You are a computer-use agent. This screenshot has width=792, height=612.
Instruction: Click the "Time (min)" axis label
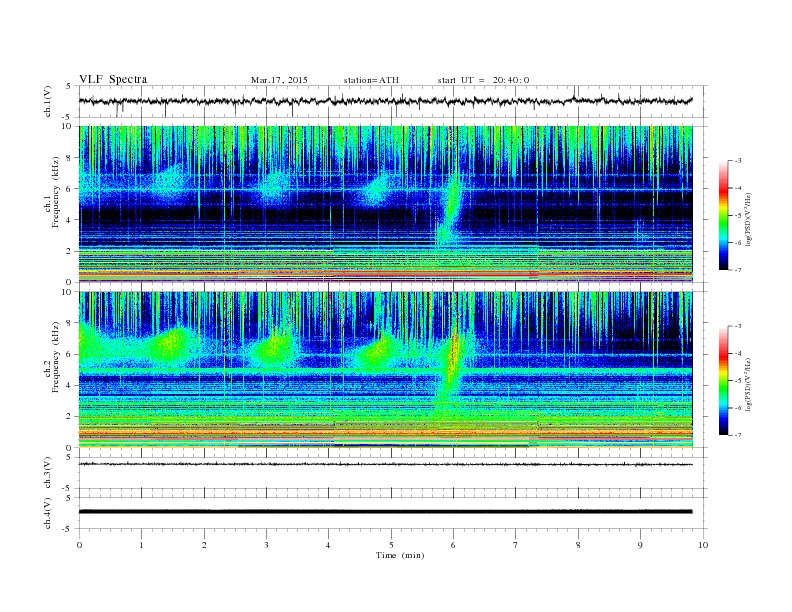400,555
